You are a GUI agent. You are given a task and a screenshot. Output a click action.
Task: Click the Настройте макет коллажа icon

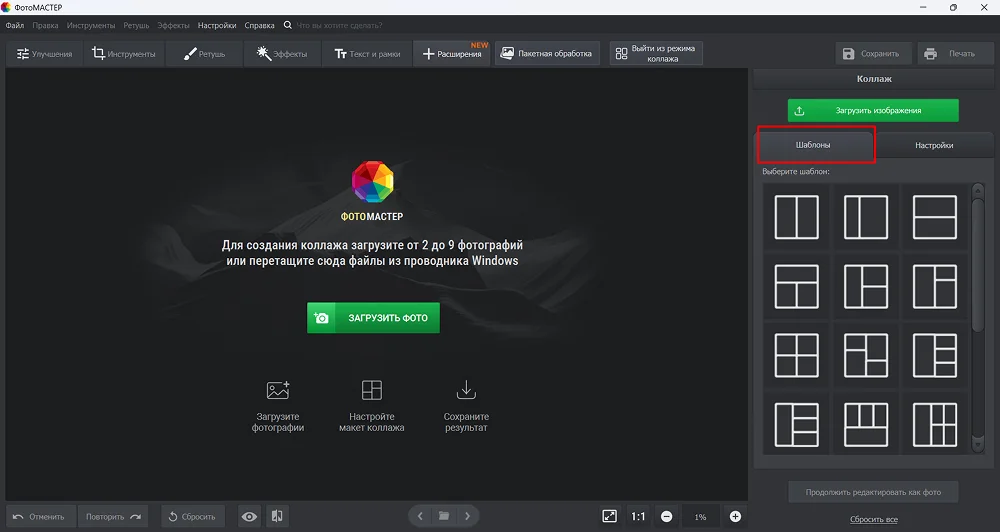[x=372, y=390]
